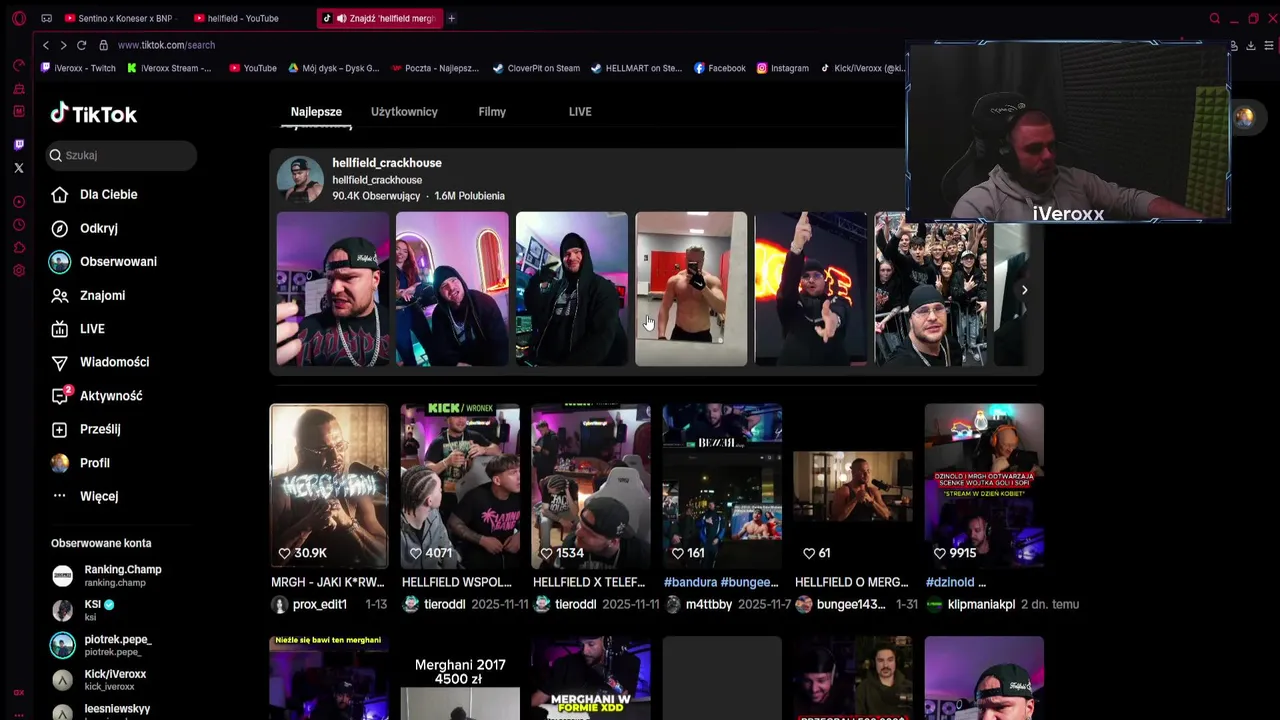The image size is (1280, 720).
Task: Open hellfield_crackhouse profile name
Action: coord(387,163)
